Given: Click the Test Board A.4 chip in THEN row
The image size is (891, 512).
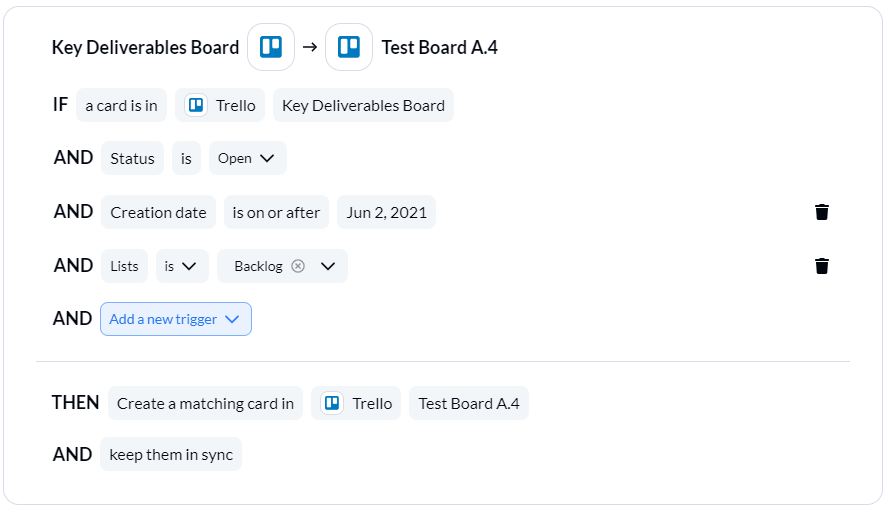Looking at the screenshot, I should click(x=469, y=403).
